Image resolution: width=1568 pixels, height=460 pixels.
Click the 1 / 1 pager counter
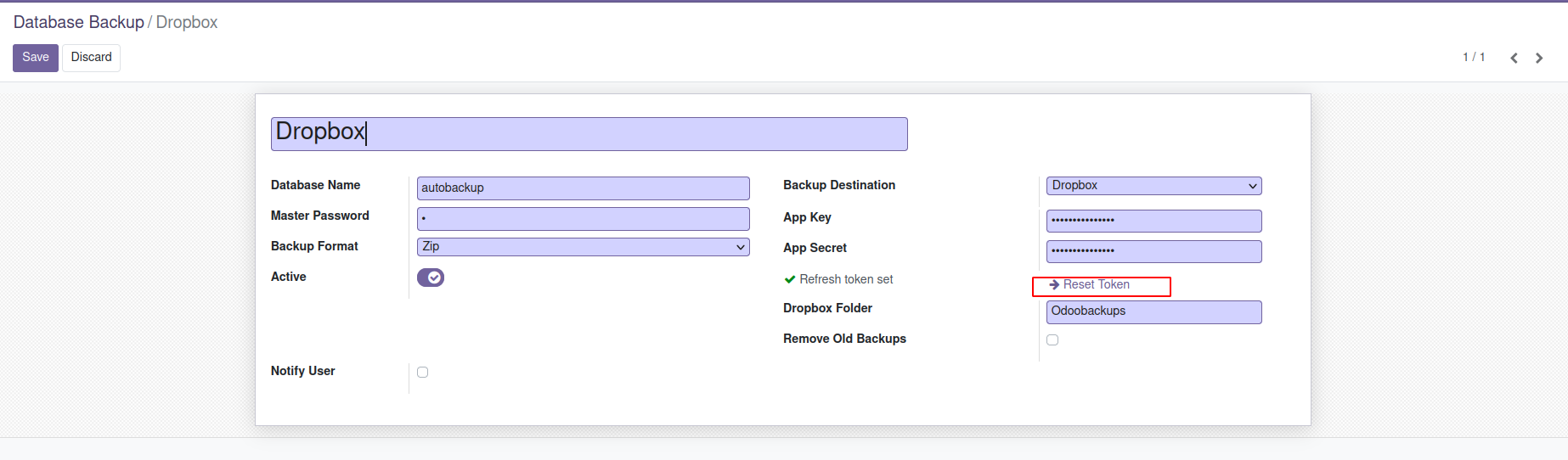pyautogui.click(x=1474, y=57)
